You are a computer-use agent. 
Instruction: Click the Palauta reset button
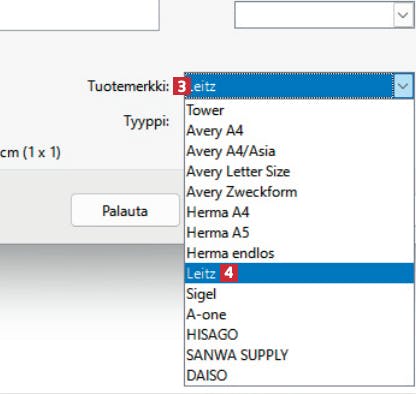[125, 211]
